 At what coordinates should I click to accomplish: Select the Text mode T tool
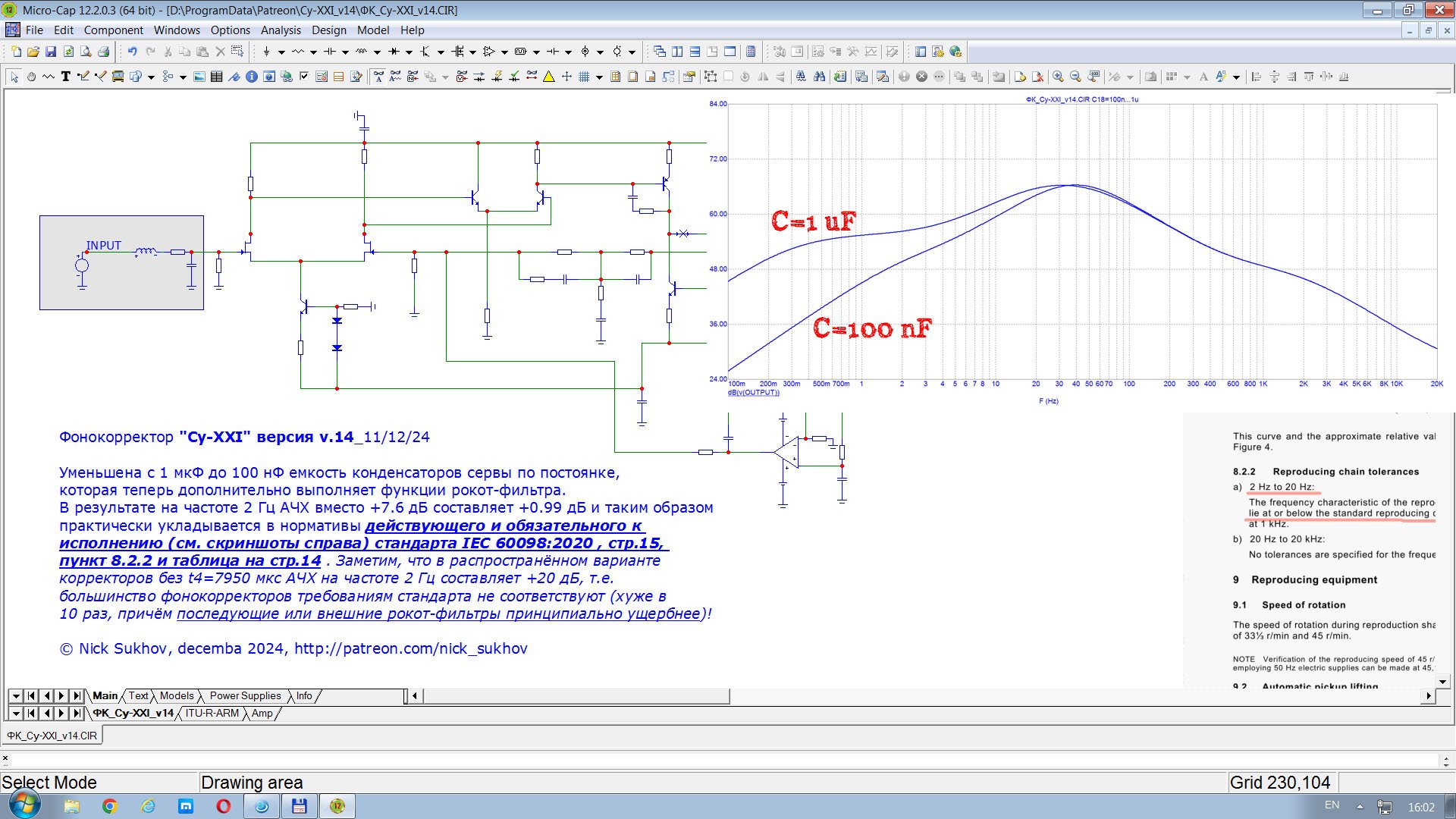click(x=66, y=77)
